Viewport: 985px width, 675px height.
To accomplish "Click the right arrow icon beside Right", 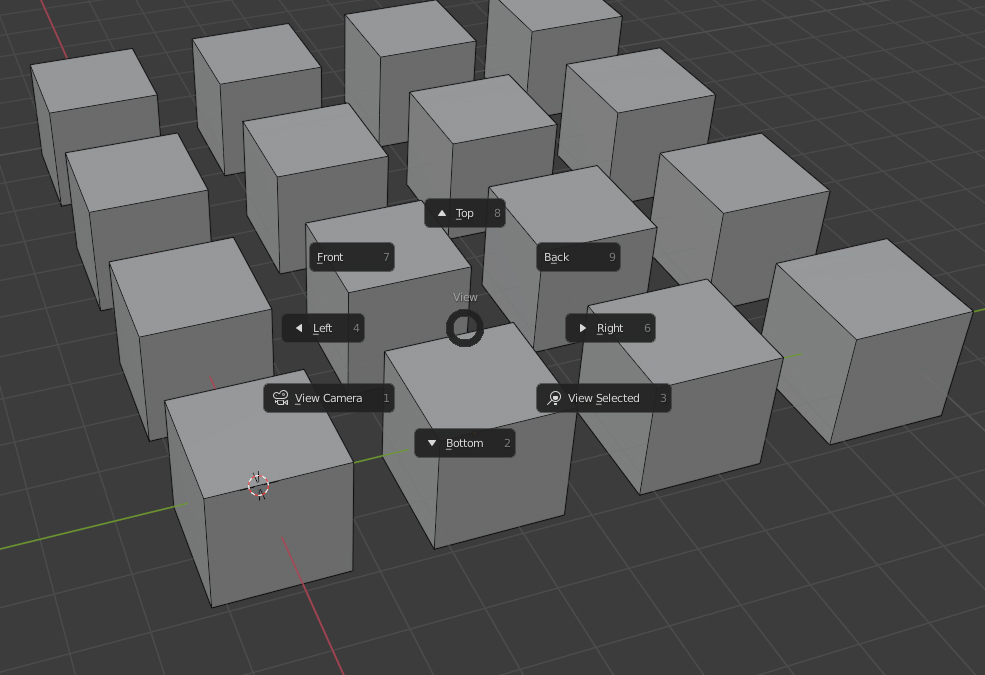I will 582,328.
